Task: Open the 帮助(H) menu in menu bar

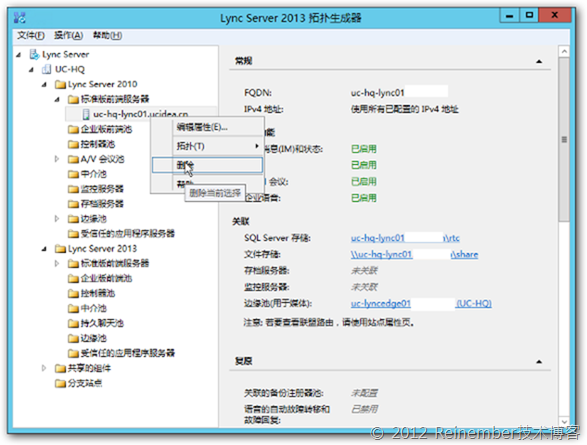Action: pyautogui.click(x=107, y=36)
